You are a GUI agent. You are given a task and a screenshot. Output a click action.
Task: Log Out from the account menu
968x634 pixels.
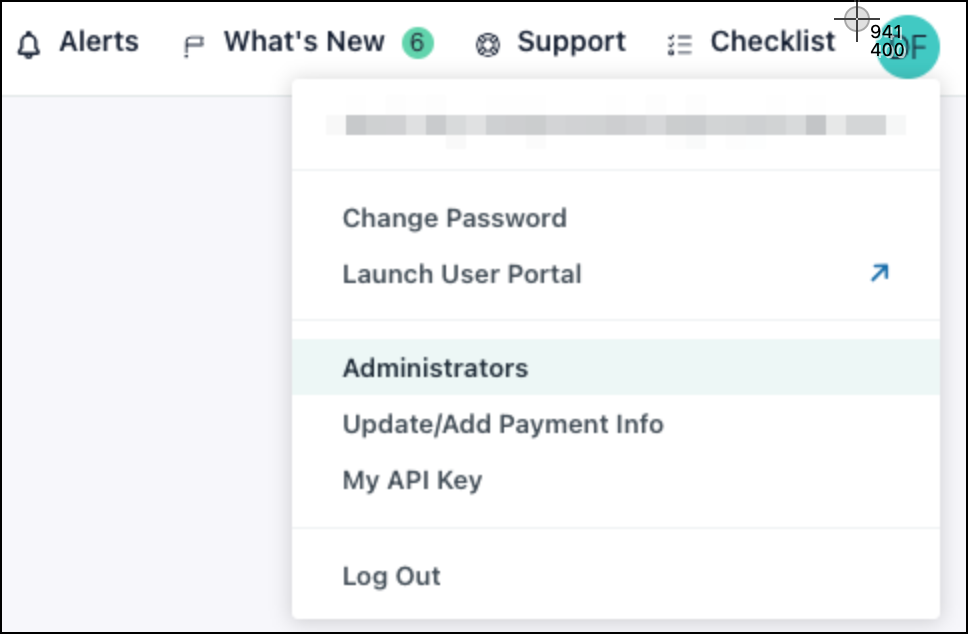pyautogui.click(x=391, y=576)
